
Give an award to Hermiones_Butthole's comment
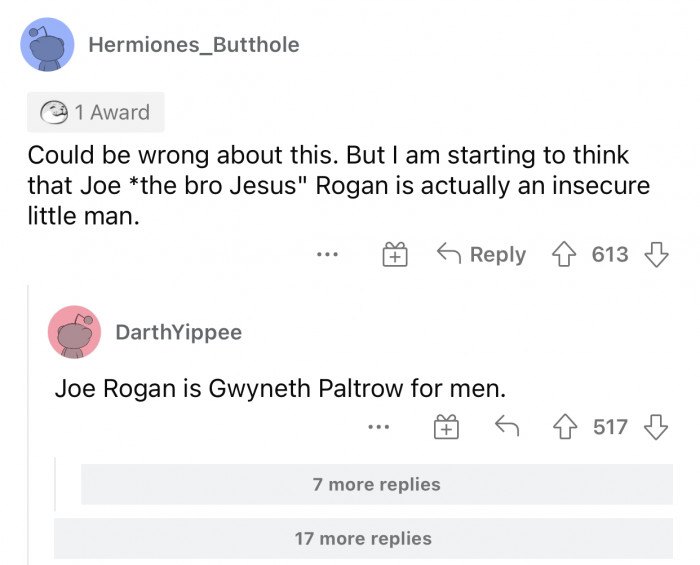coord(395,255)
